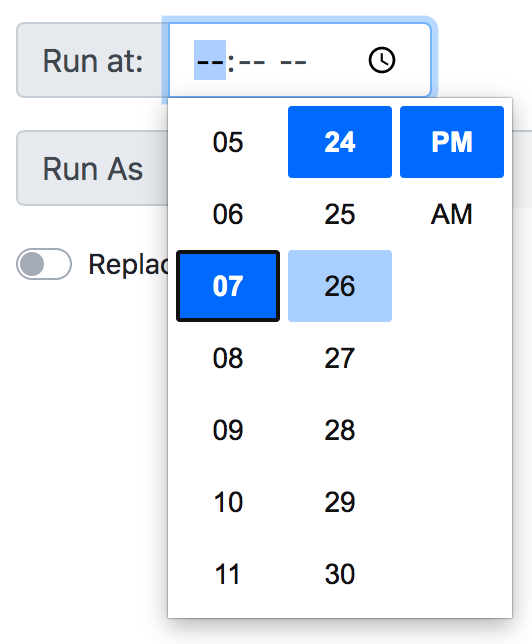Choose highlighted hour 07
This screenshot has height=644, width=532.
(228, 286)
